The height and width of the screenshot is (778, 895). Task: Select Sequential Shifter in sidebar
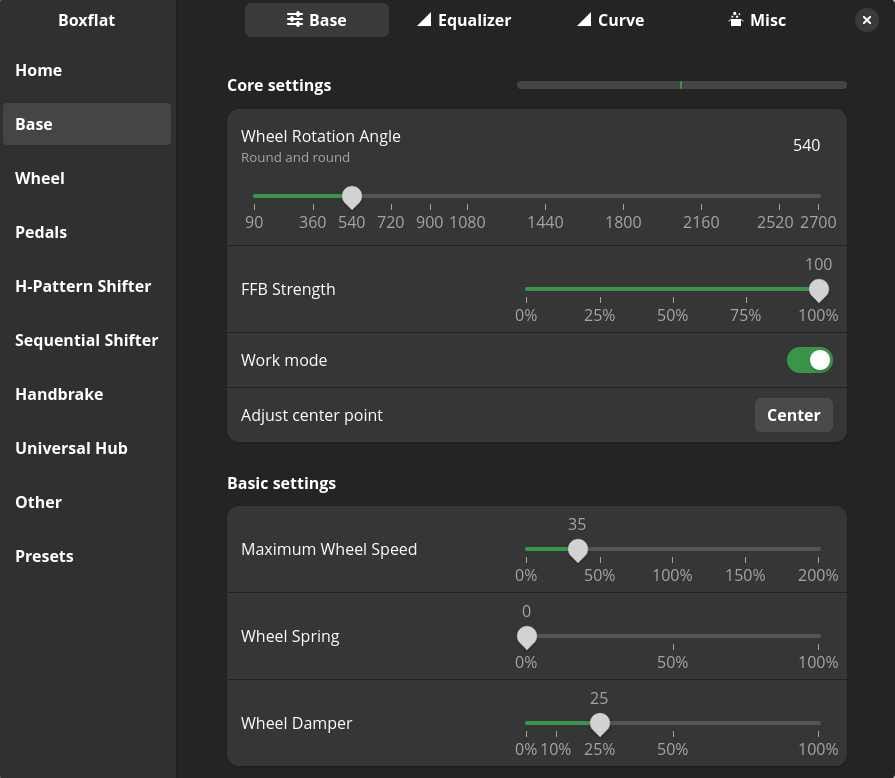pos(86,340)
